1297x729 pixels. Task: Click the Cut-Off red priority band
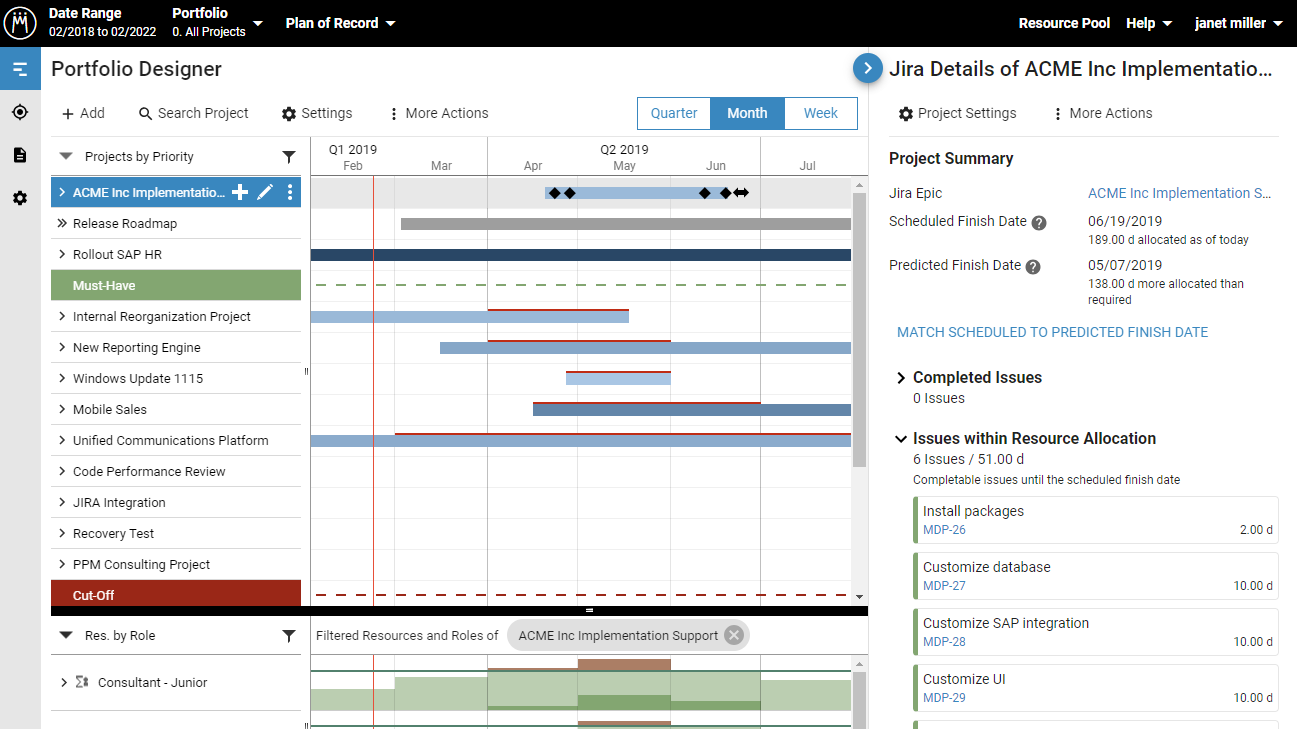click(x=176, y=594)
